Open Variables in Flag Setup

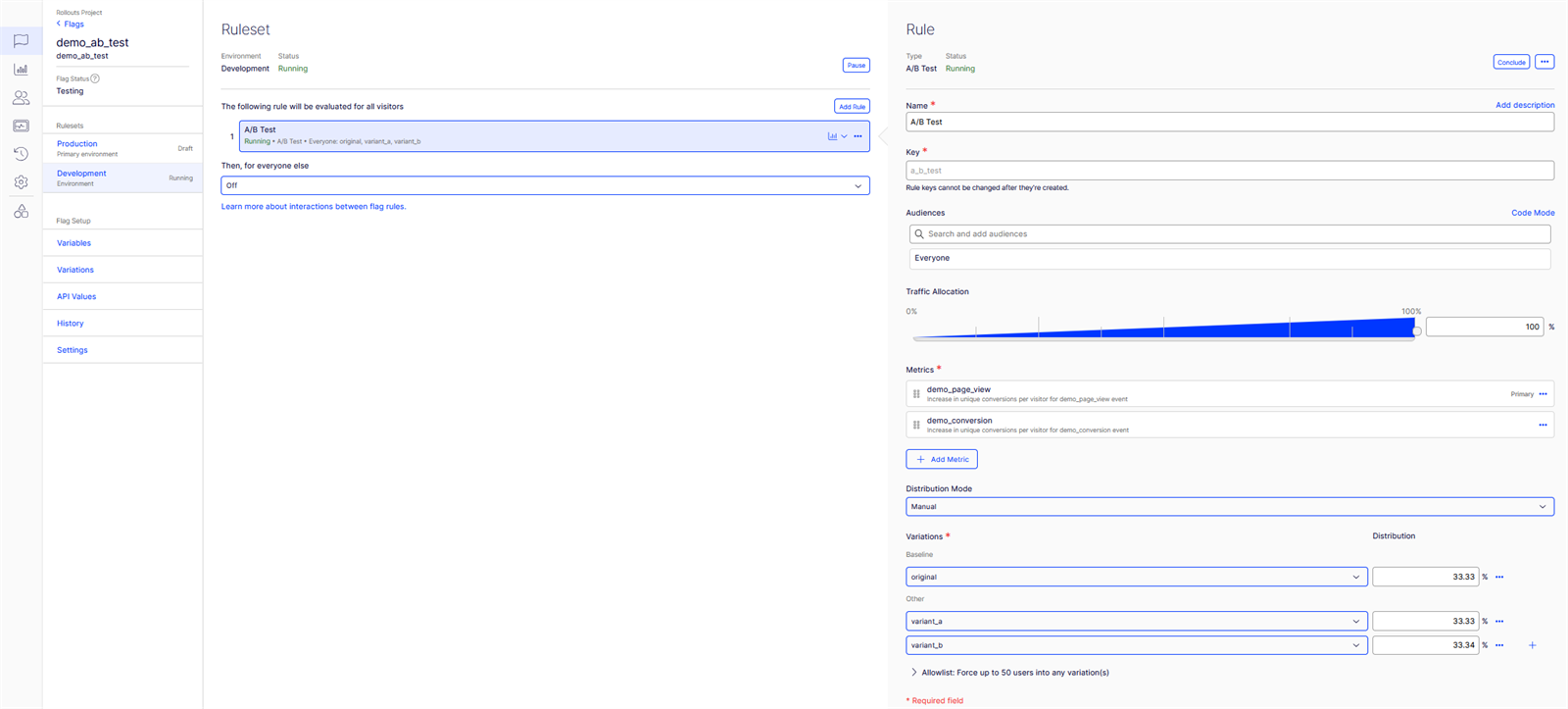tap(73, 243)
